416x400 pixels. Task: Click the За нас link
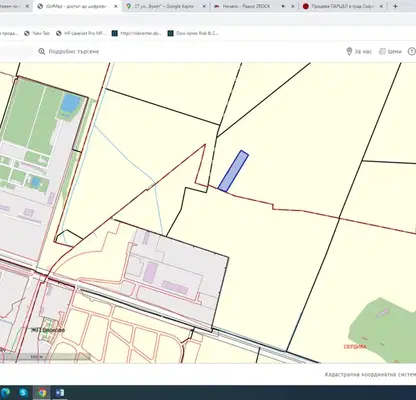click(x=363, y=52)
